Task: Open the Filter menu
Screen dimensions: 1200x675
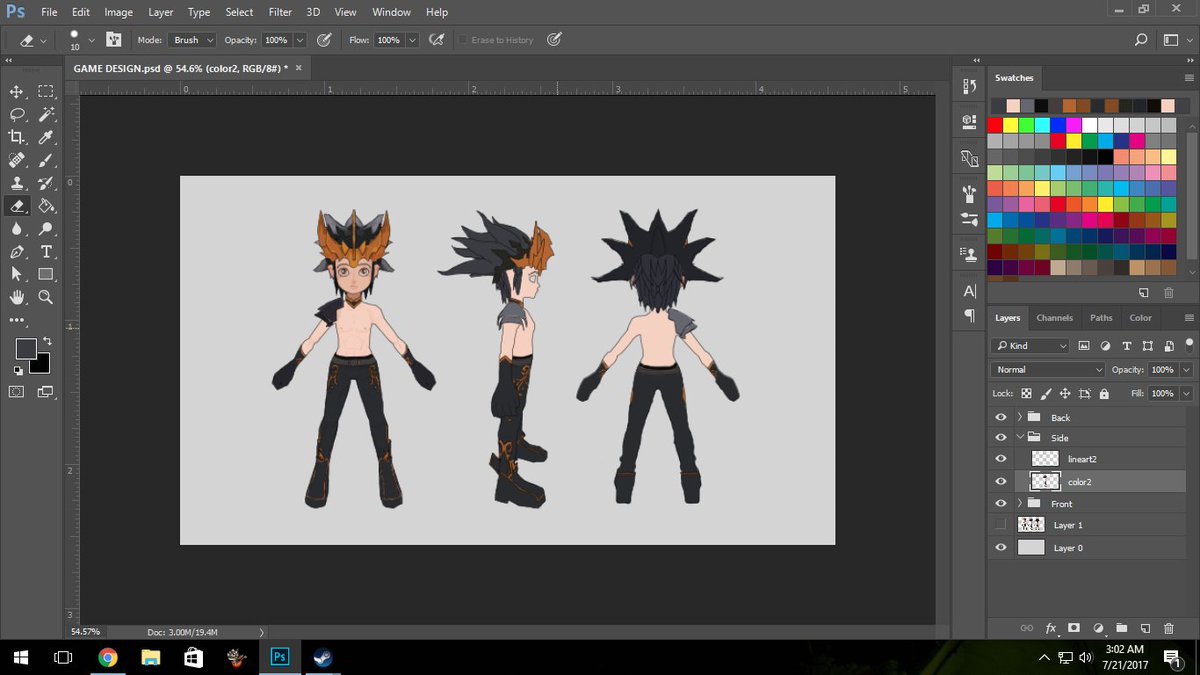Action: coord(280,12)
